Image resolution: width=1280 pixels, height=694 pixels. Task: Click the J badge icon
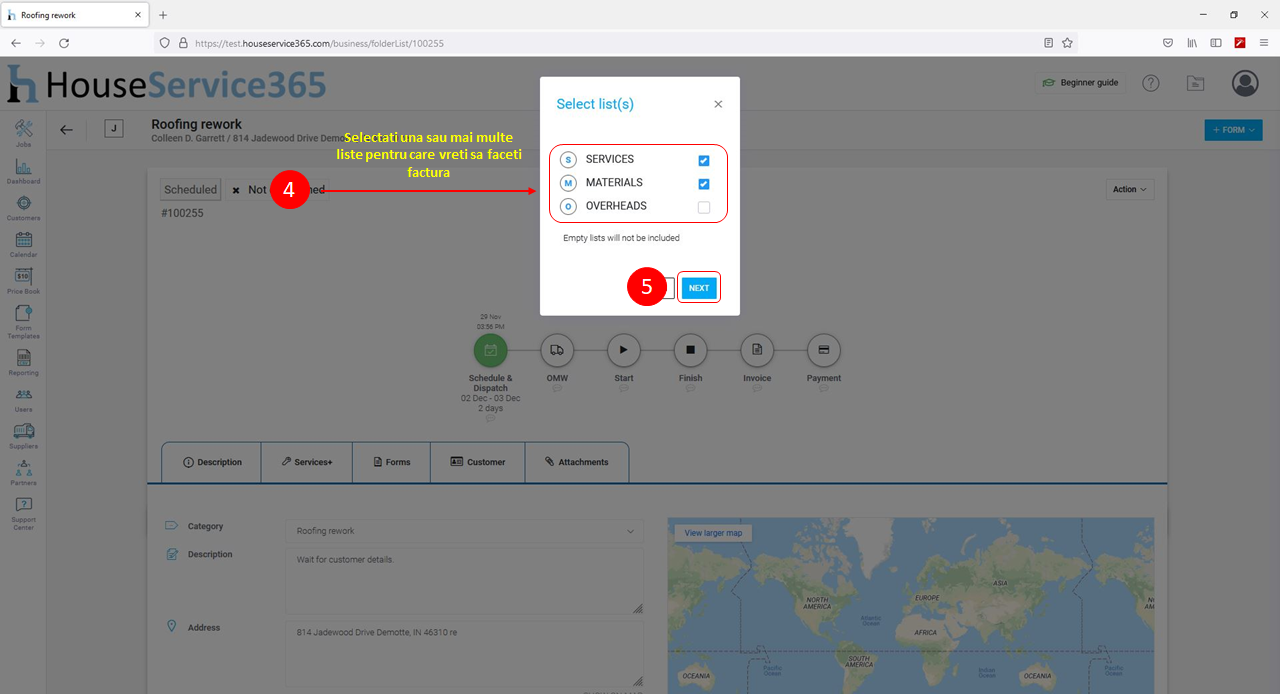click(x=114, y=128)
